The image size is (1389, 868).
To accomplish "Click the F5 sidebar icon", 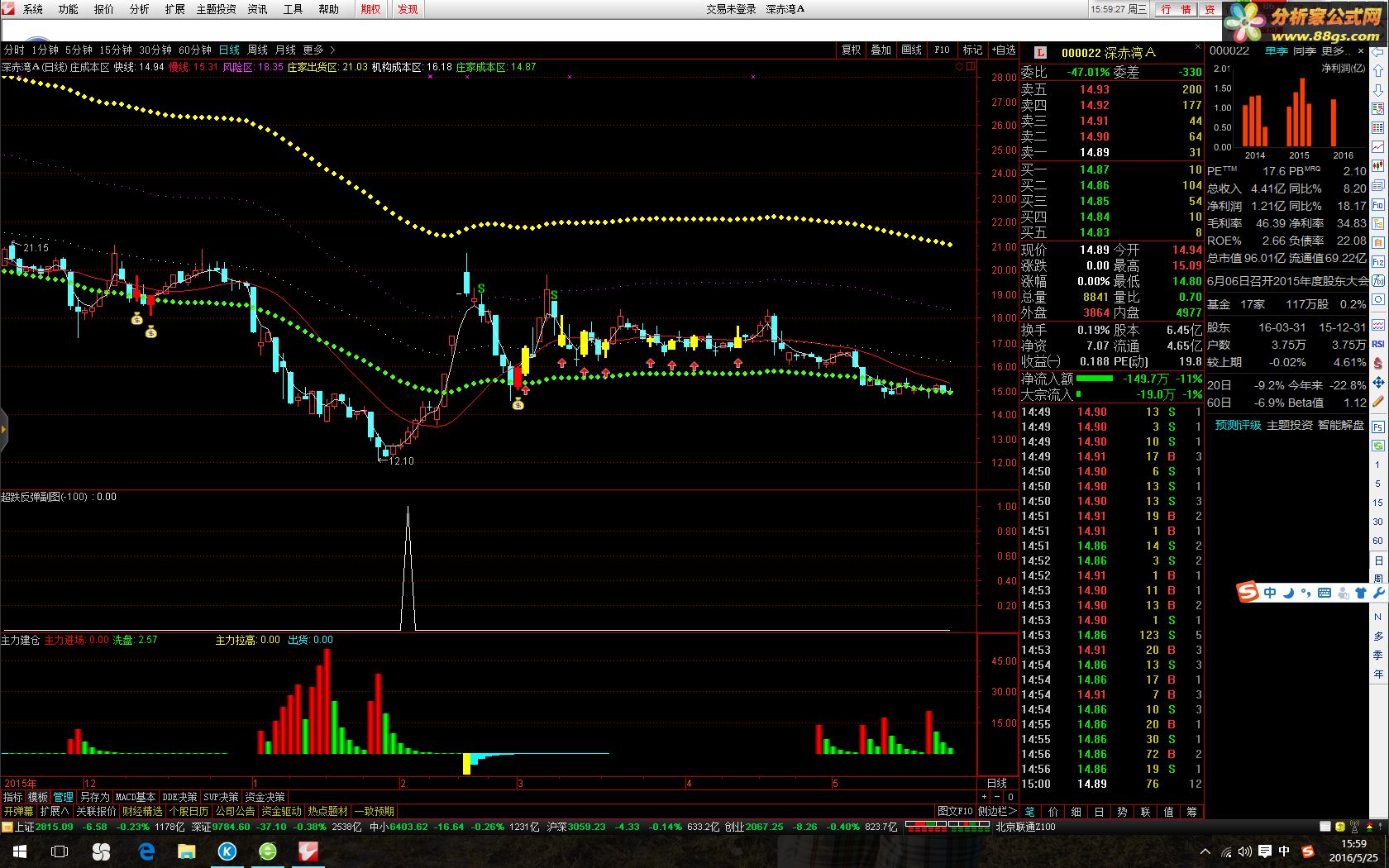I will click(1378, 427).
